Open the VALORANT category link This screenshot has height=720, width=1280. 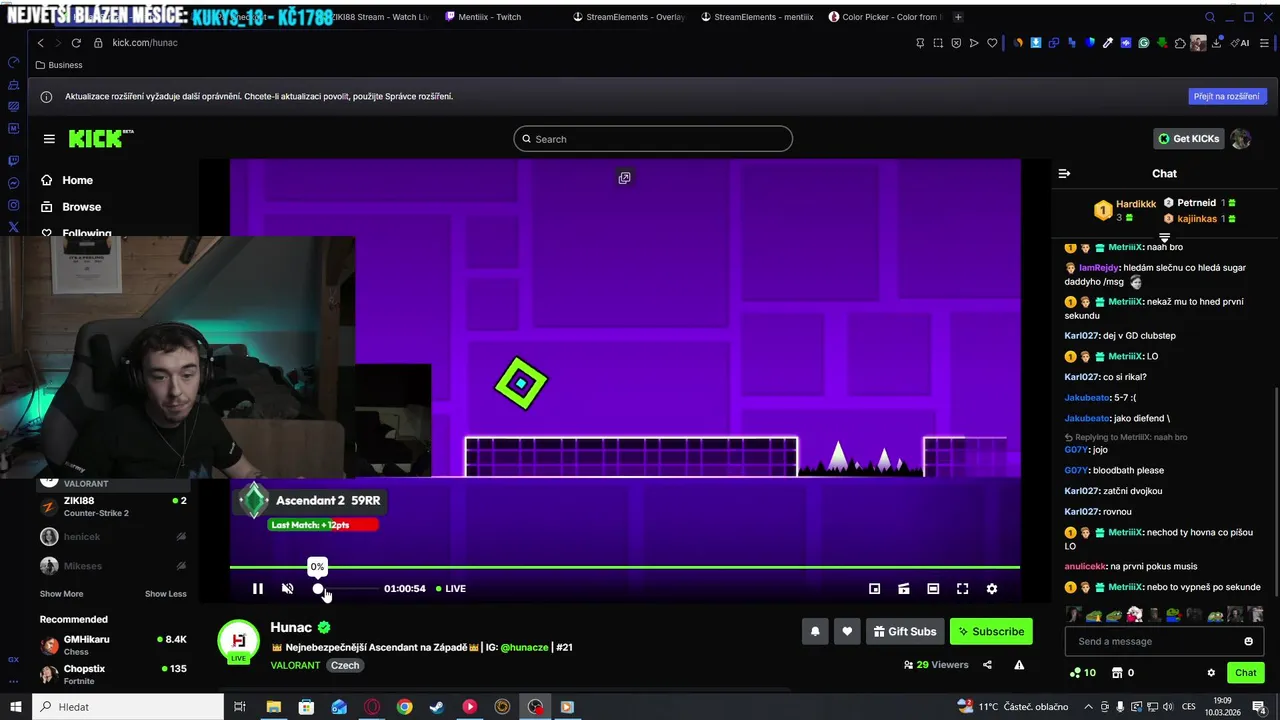[x=295, y=665]
